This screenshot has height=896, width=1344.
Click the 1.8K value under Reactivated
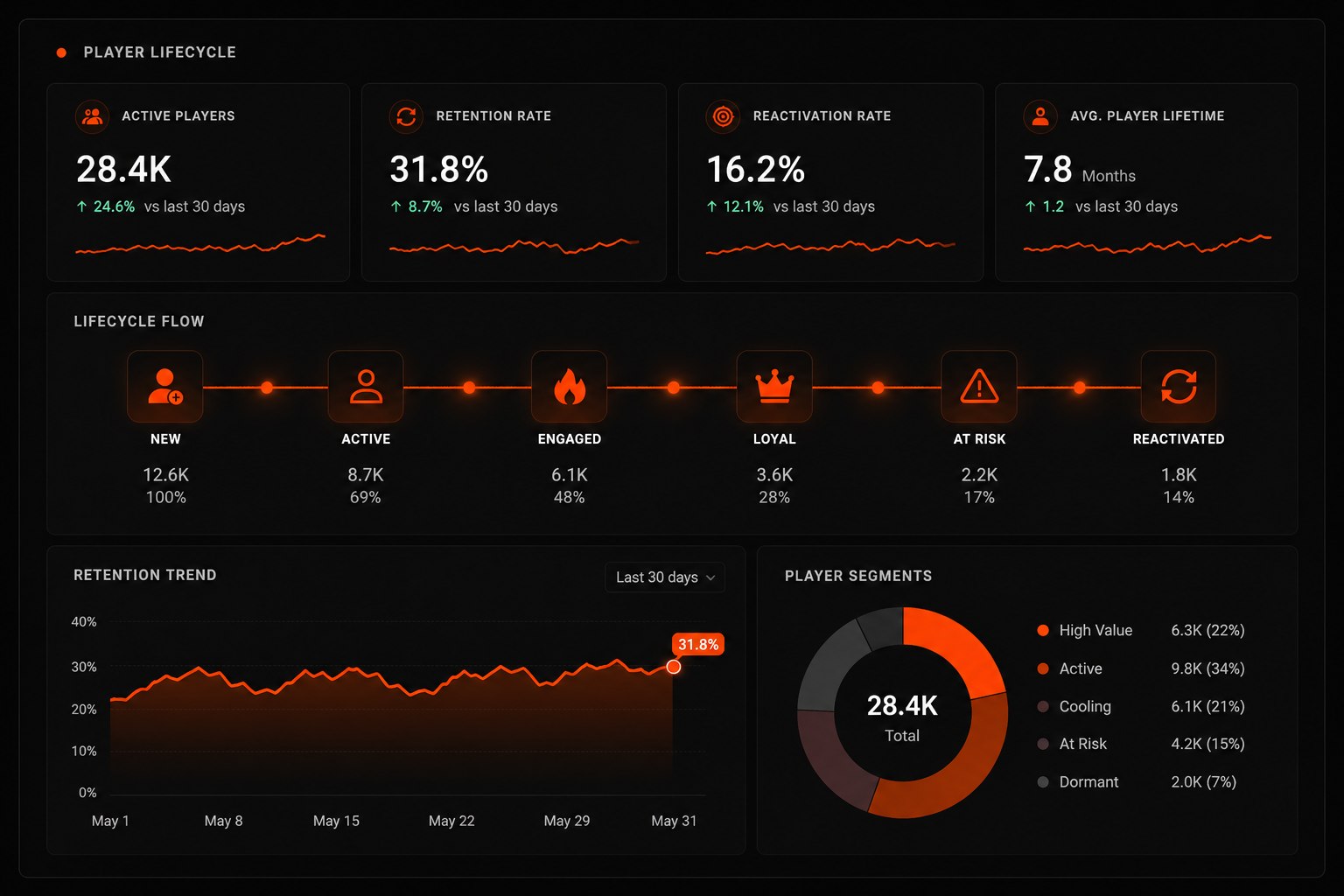click(x=1179, y=475)
